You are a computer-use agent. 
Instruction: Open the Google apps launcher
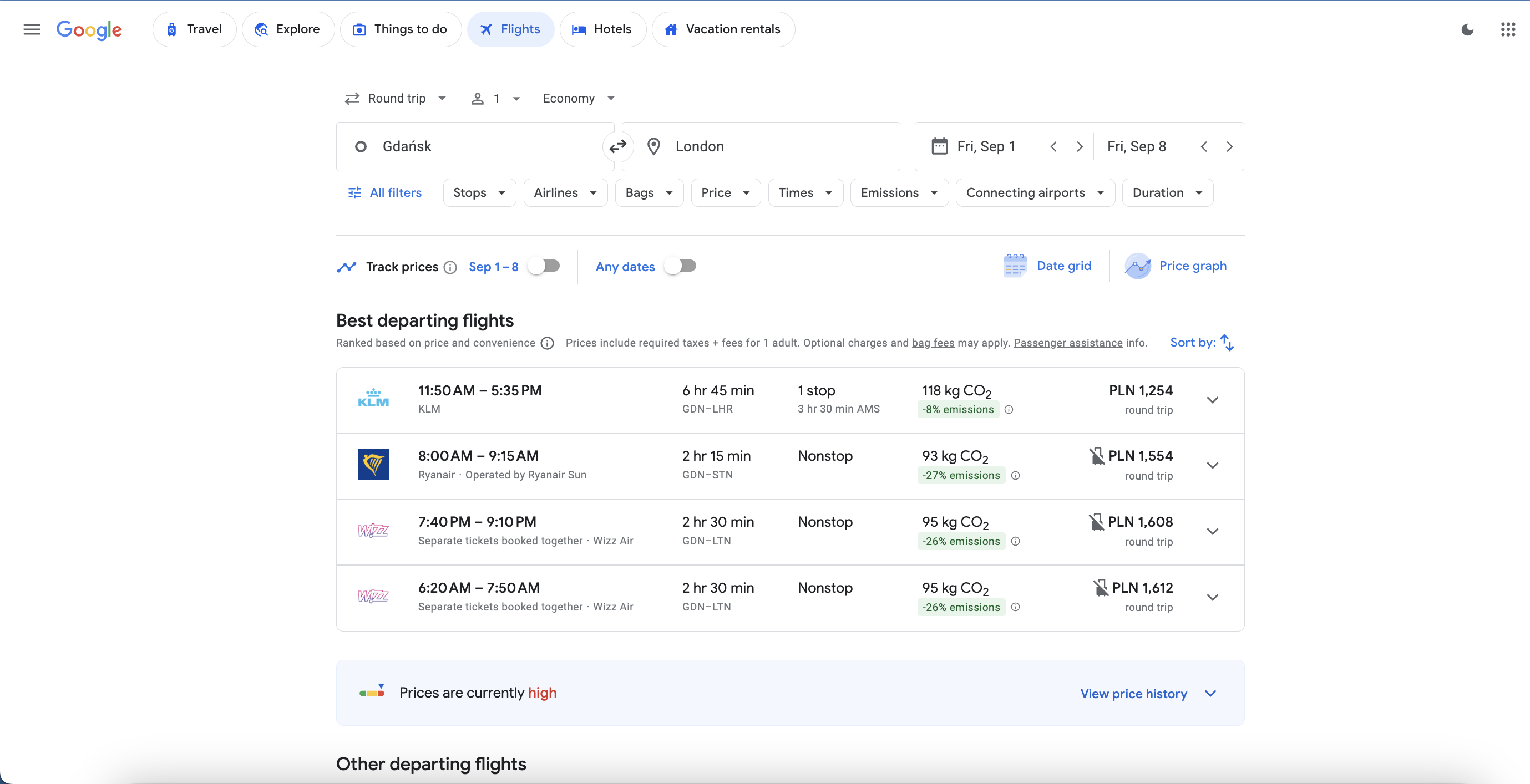click(x=1508, y=29)
